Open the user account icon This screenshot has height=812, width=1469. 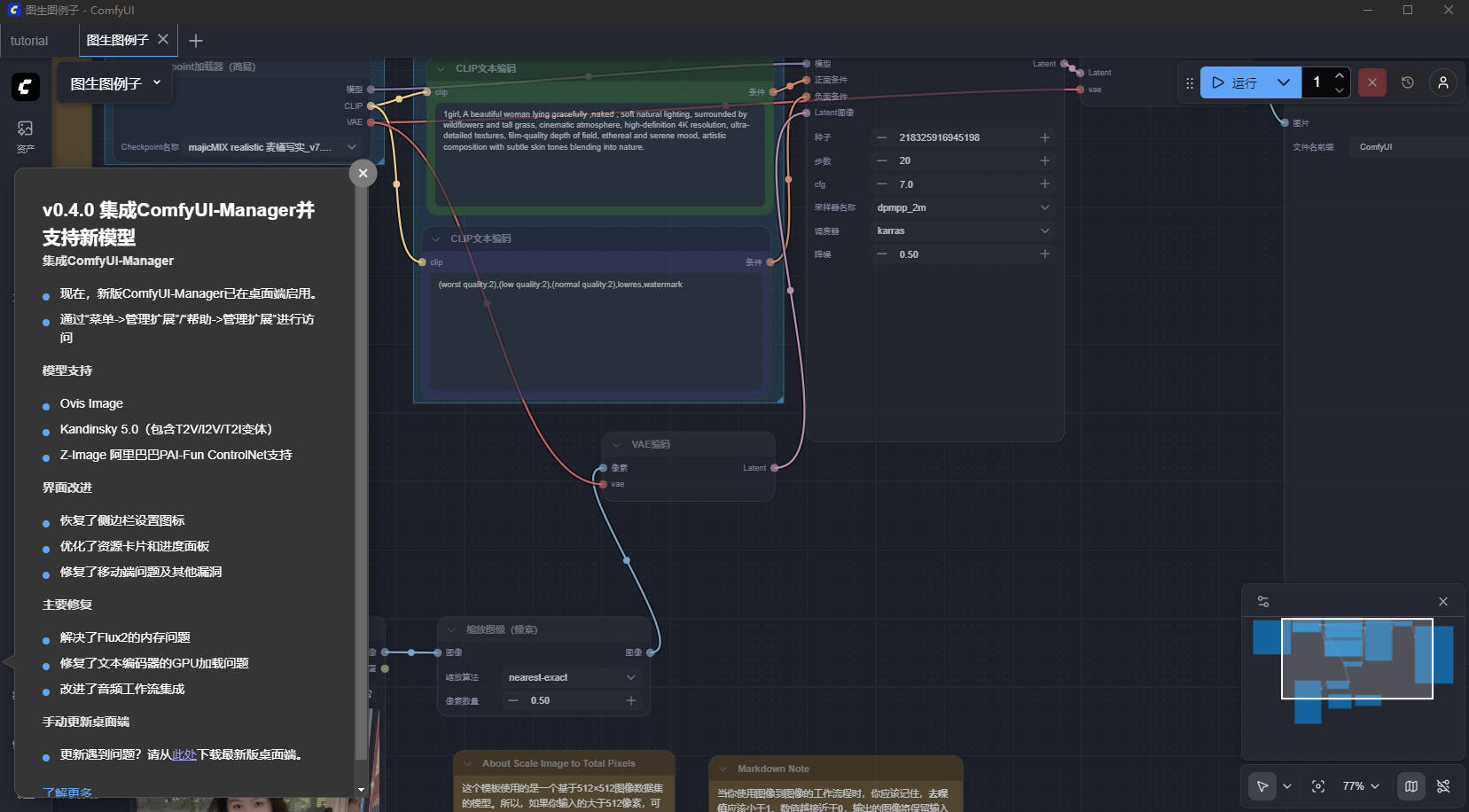tap(1442, 82)
